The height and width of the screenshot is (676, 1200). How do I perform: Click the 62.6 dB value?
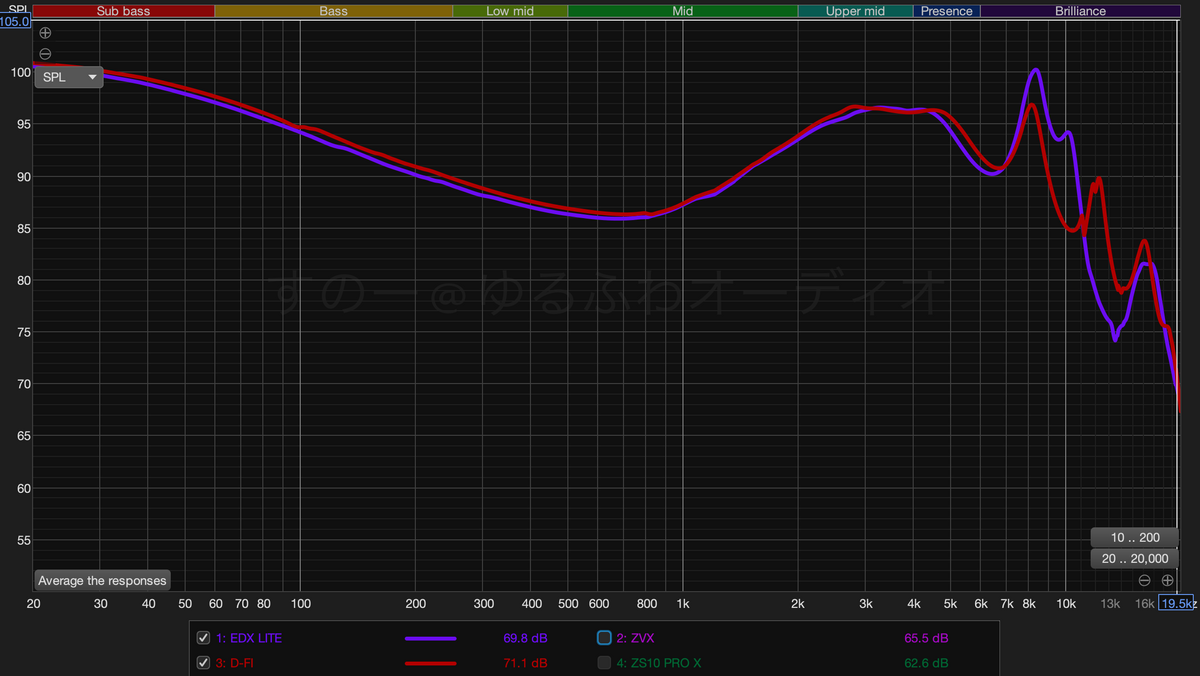coord(926,663)
